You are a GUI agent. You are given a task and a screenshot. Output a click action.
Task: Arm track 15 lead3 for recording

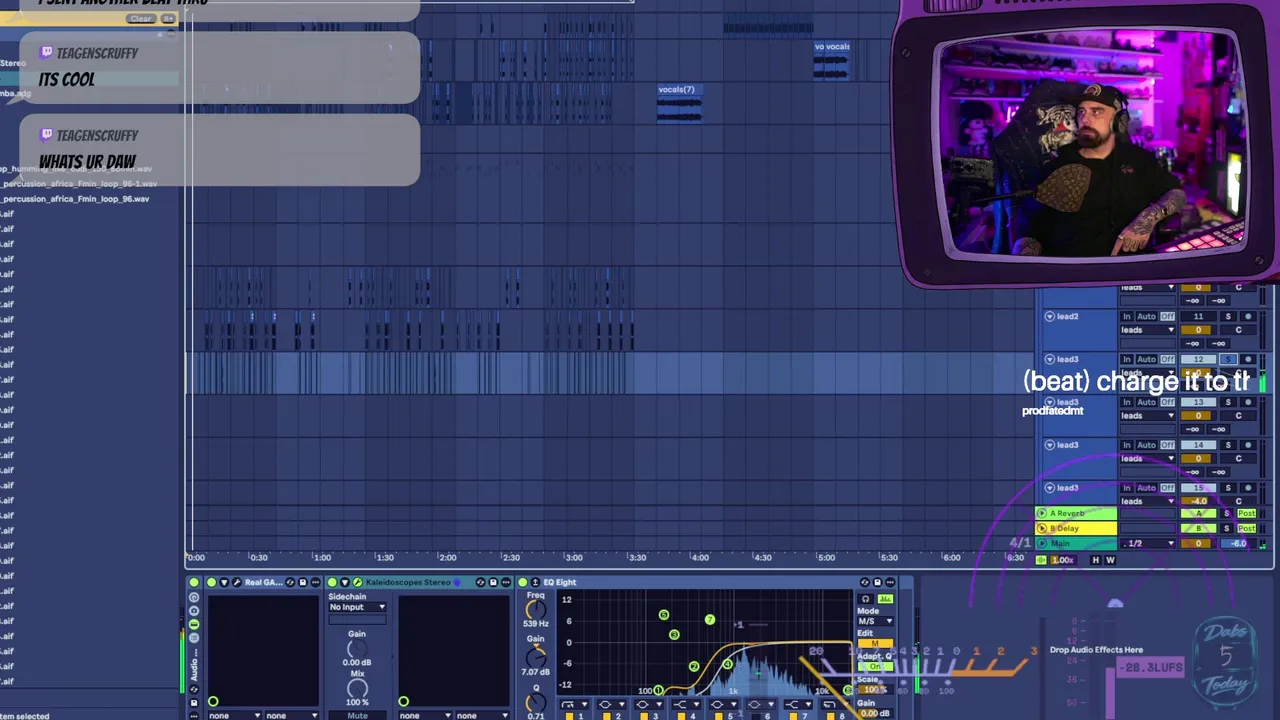(1248, 488)
